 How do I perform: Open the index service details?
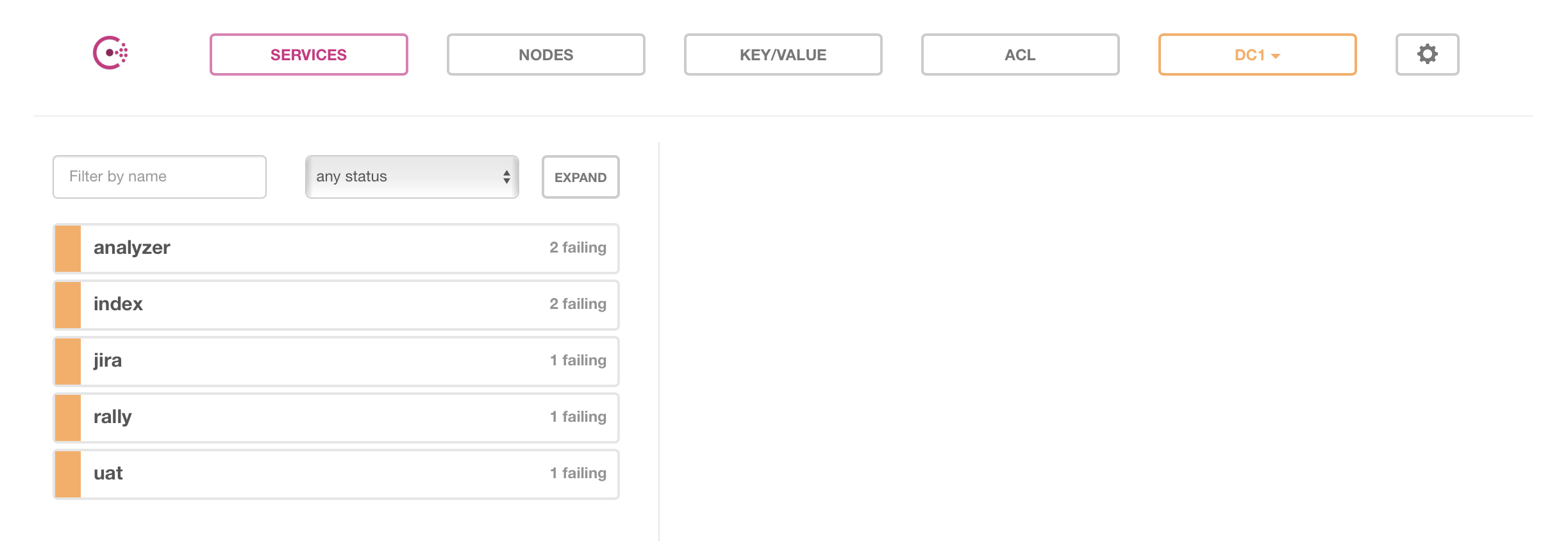(349, 304)
